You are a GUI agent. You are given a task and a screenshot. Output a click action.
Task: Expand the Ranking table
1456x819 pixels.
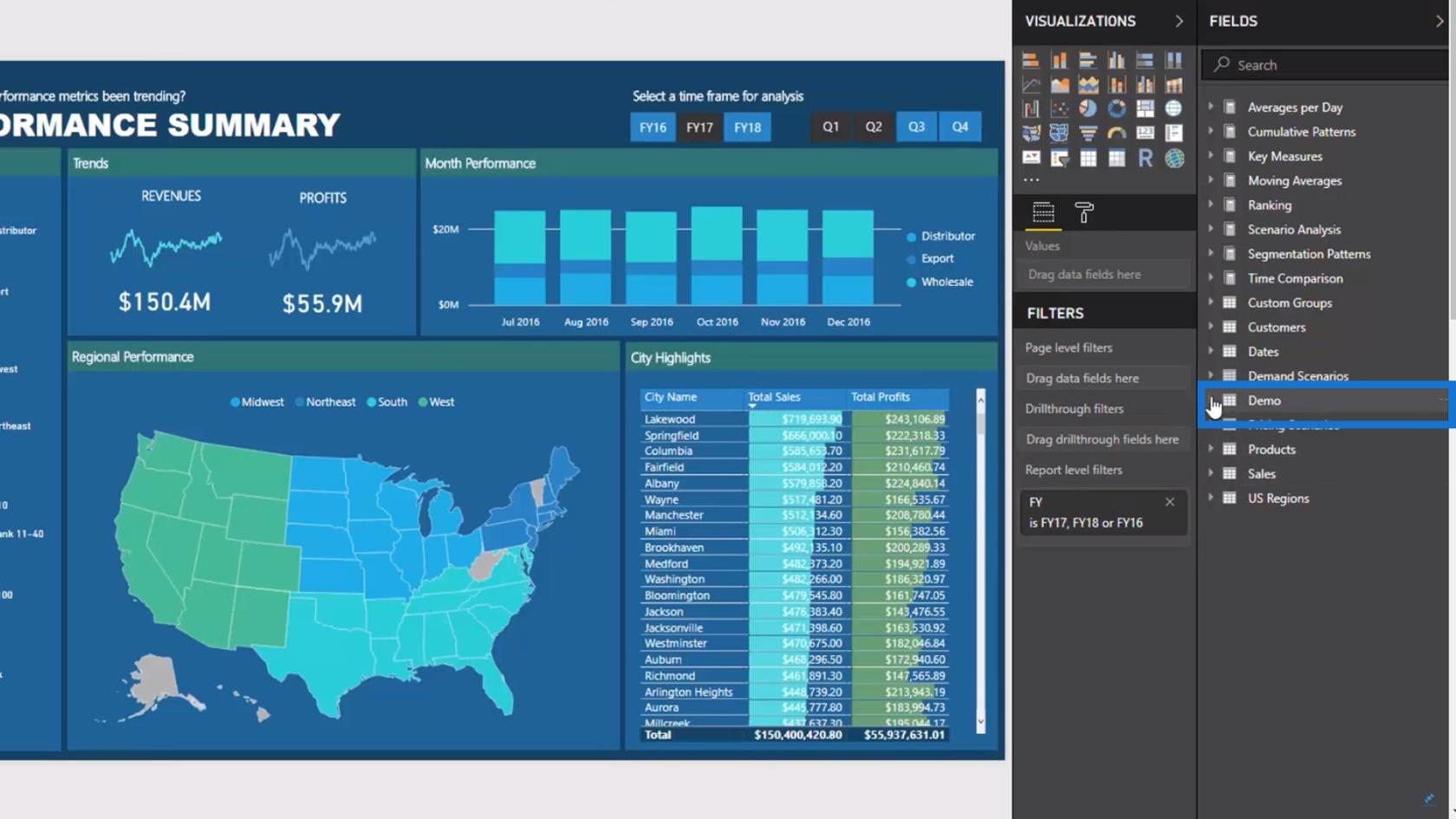coord(1211,204)
